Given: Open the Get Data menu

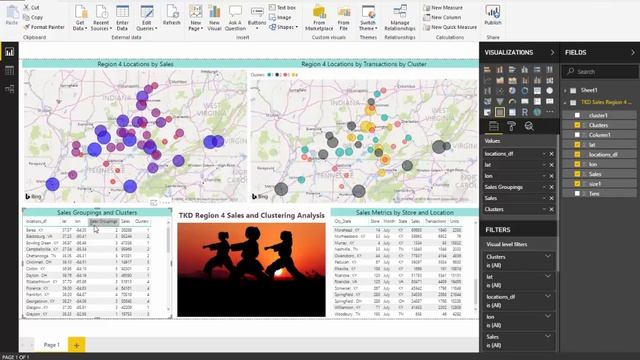Looking at the screenshot, I should tap(80, 18).
